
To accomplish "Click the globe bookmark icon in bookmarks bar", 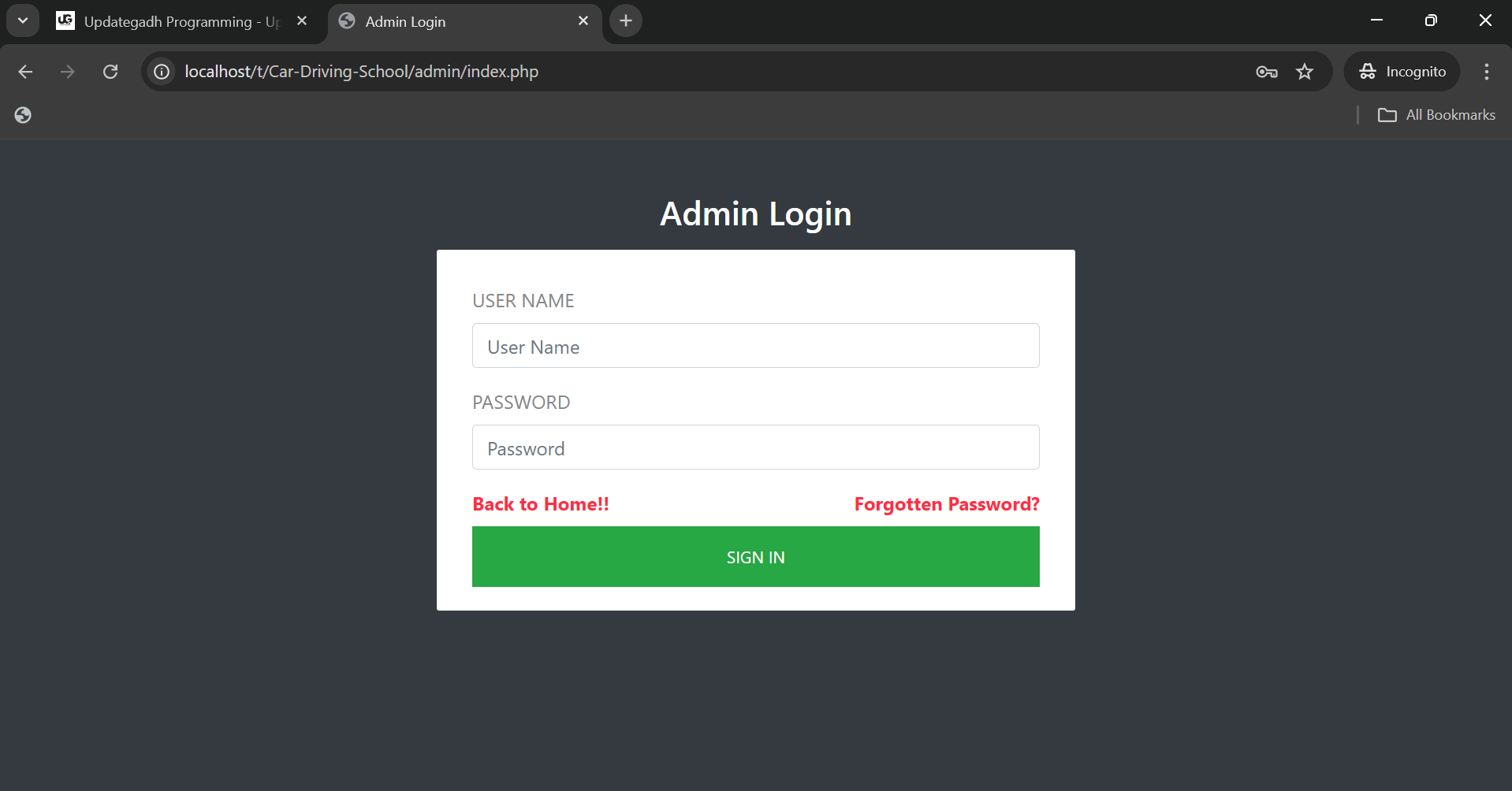I will pos(23,115).
